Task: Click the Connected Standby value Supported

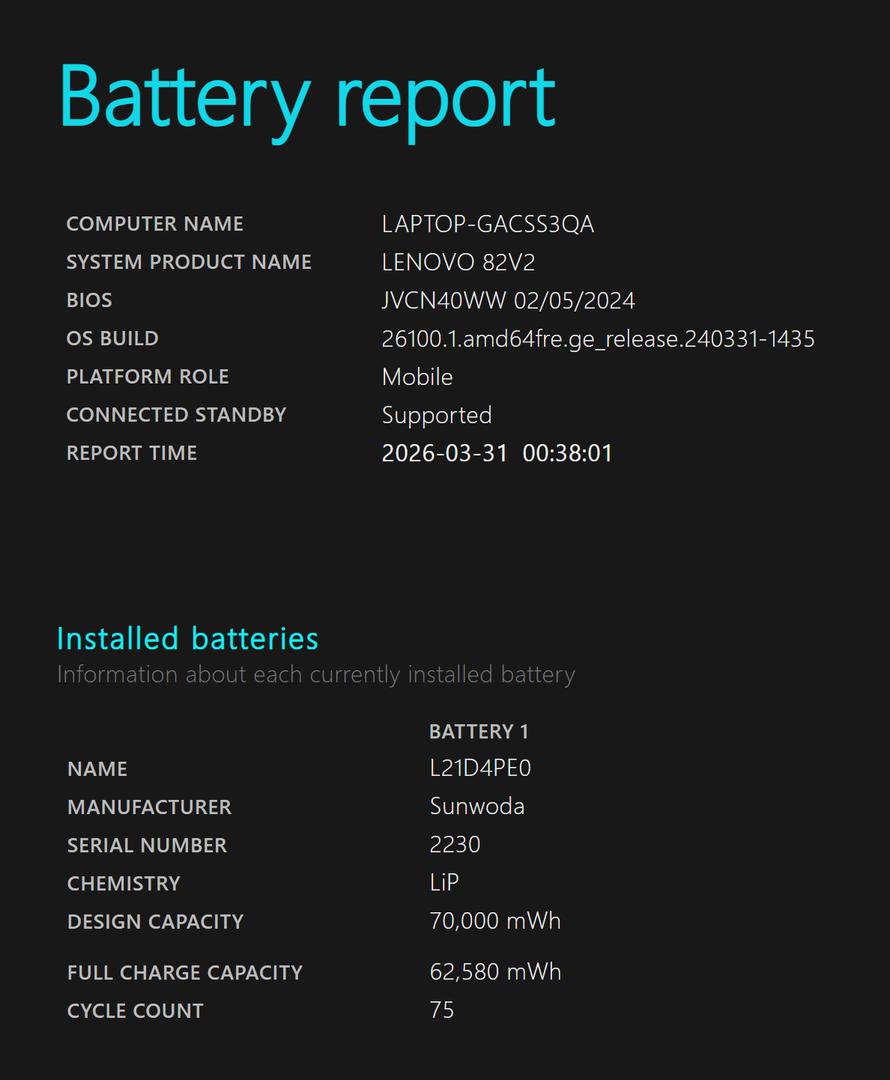Action: click(x=436, y=415)
